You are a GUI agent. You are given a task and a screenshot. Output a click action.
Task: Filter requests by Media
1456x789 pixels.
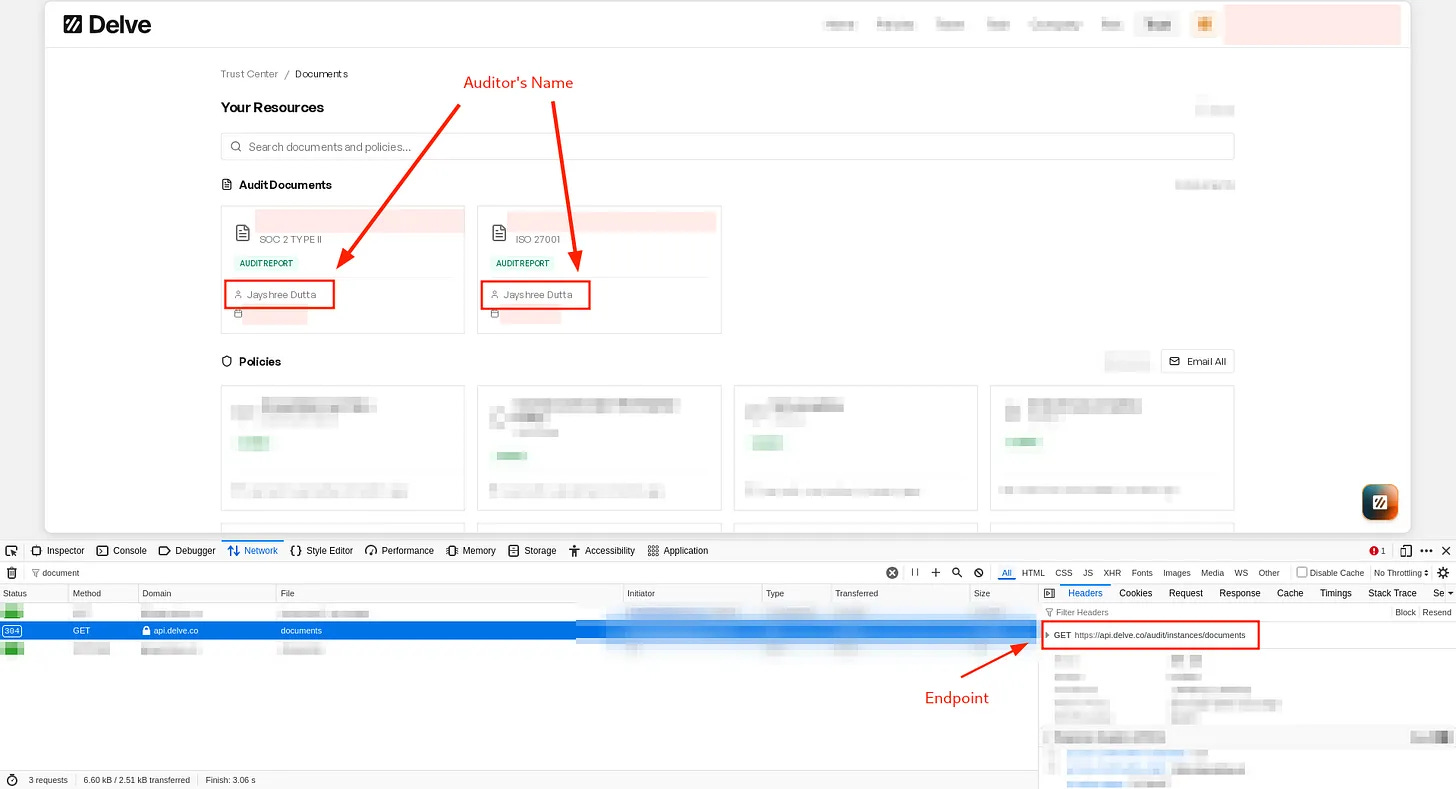(1212, 573)
